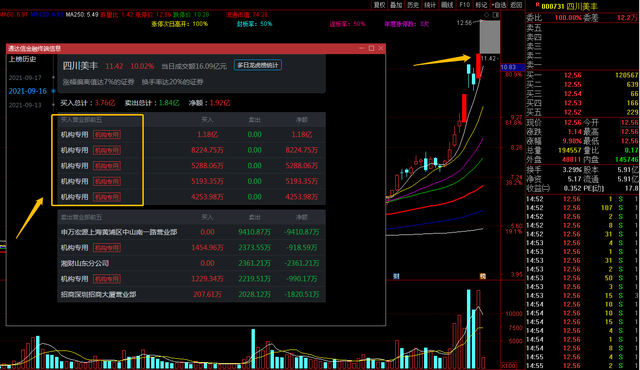Click the 返回 button in toolbar
Viewport: 640px width, 370px height.
[x=516, y=5]
